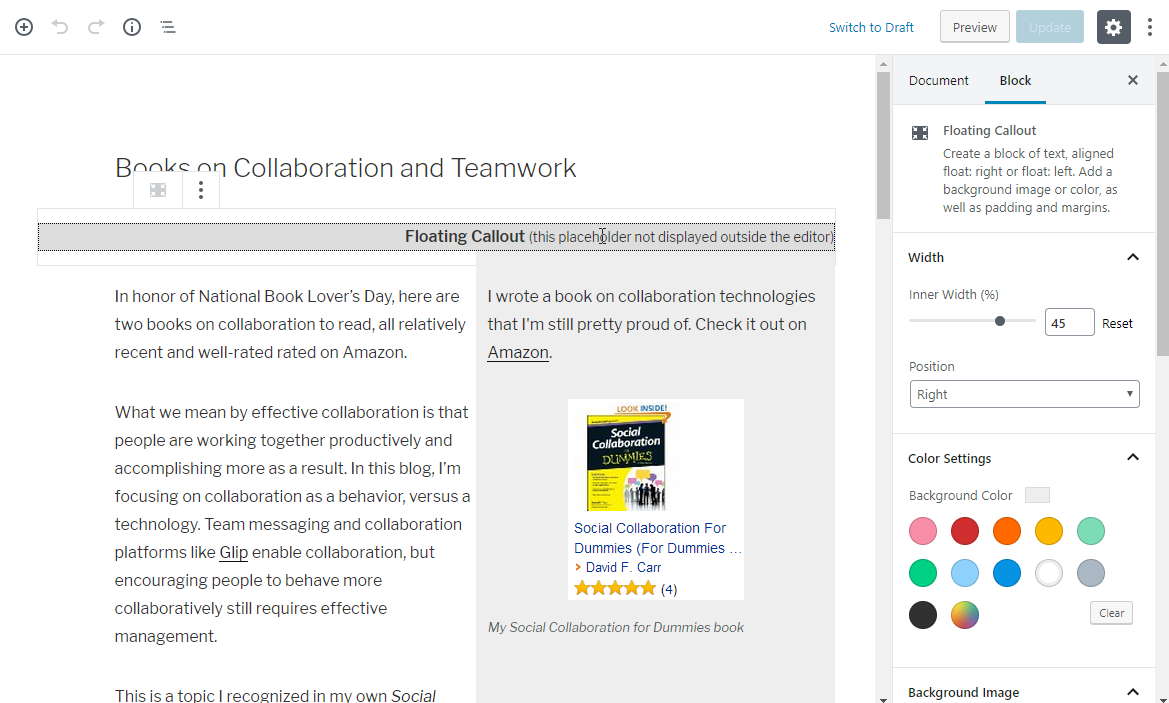
Task: Click the editor scroll up arrow
Action: (883, 64)
